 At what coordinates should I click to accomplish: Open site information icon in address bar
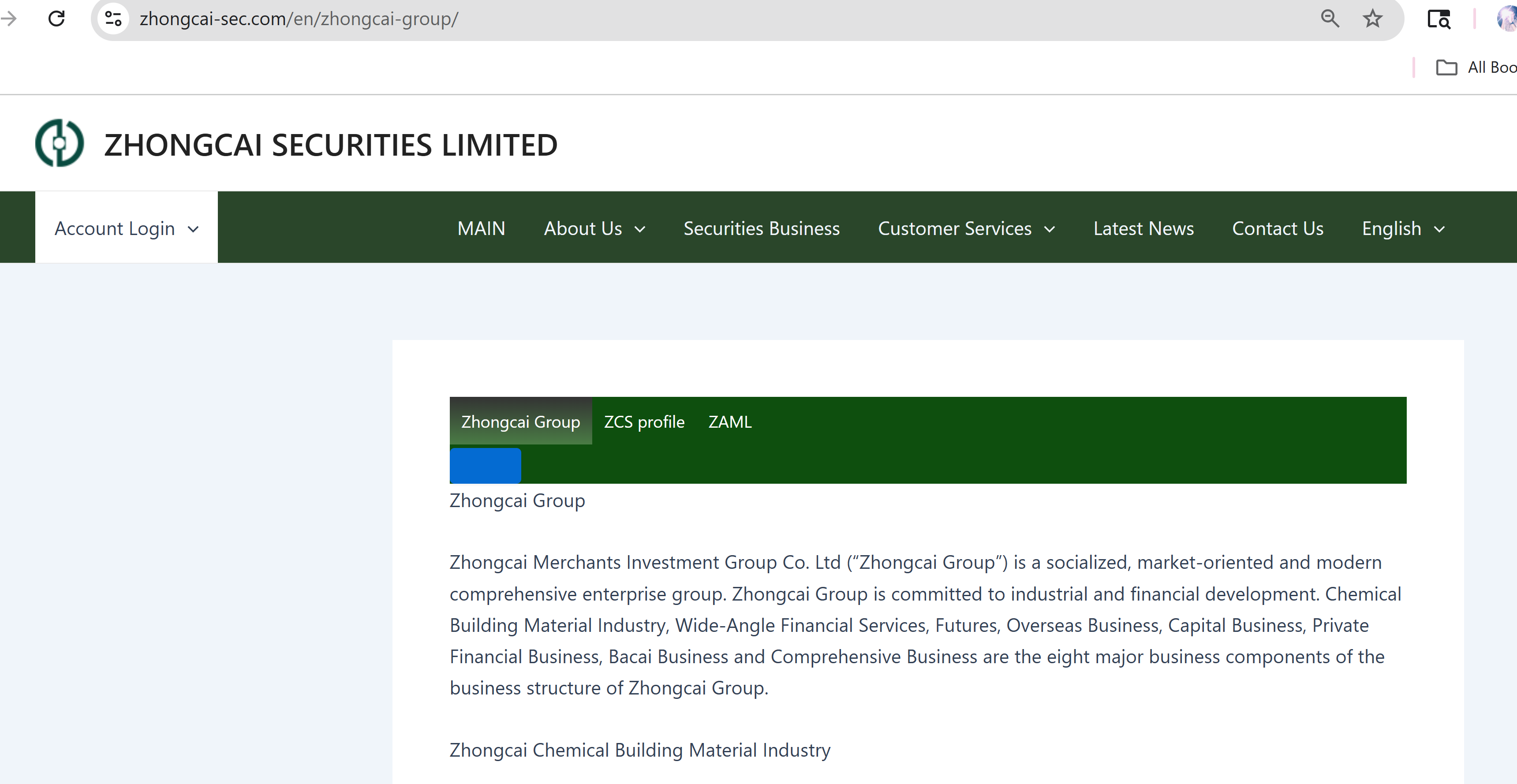(113, 19)
